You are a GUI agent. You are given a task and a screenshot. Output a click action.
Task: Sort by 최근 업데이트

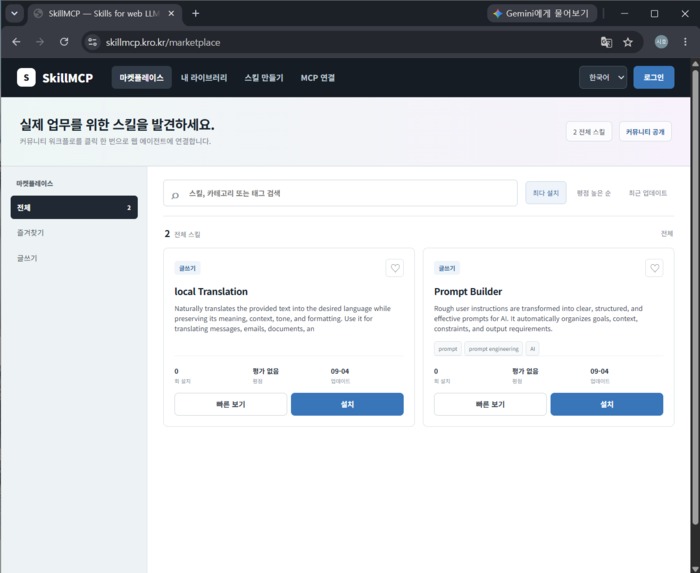tap(648, 193)
